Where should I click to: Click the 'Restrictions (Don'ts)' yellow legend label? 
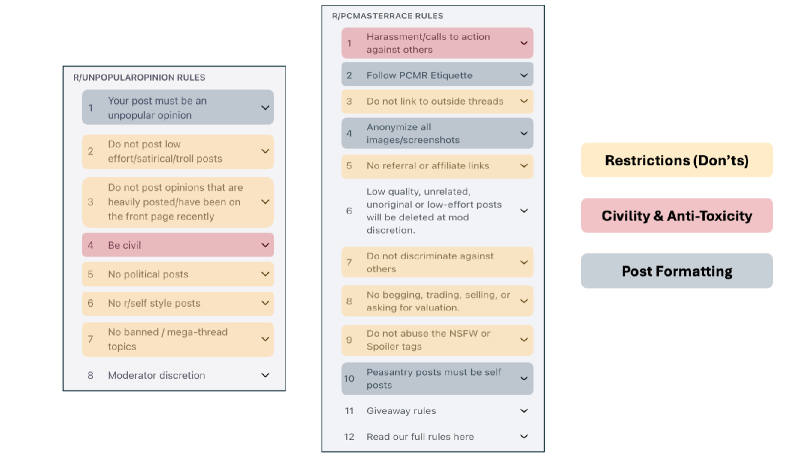(676, 160)
